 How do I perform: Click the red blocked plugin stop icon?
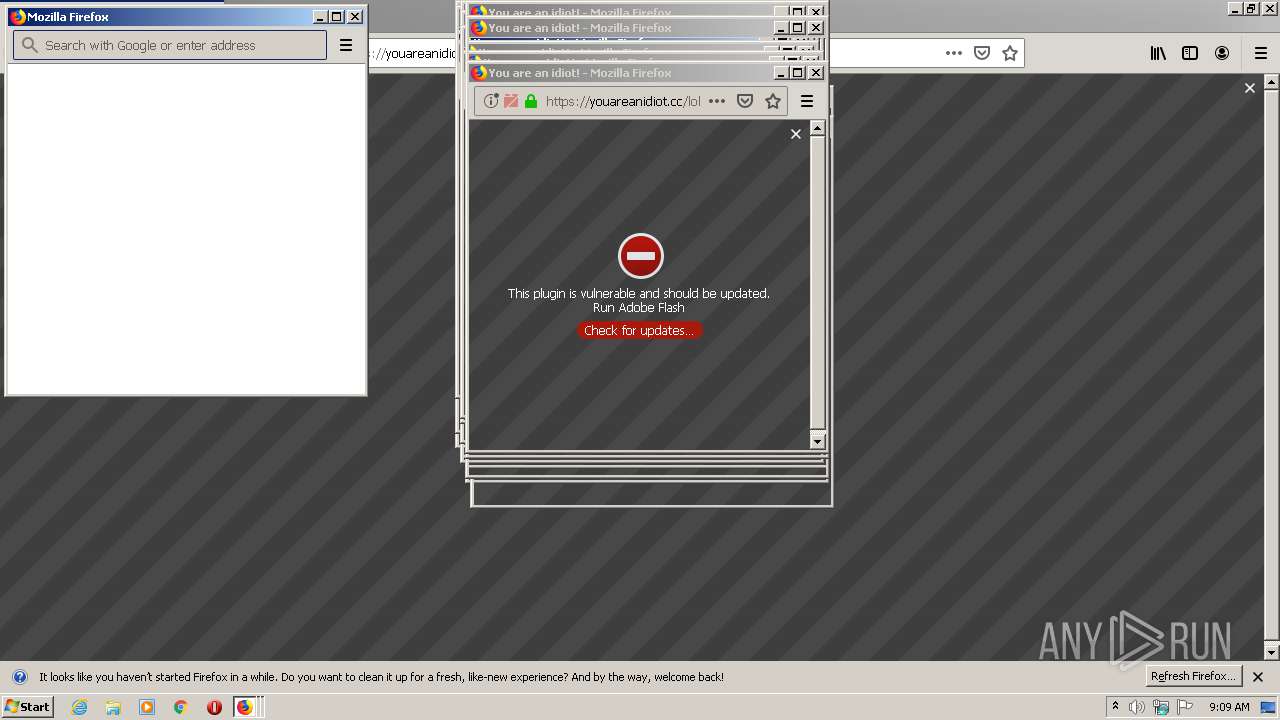(640, 256)
